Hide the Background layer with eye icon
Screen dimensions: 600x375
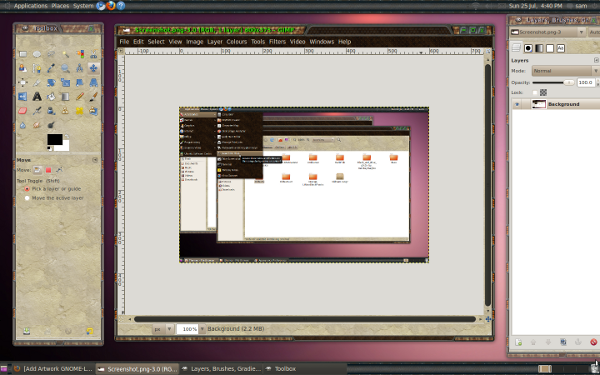point(517,104)
